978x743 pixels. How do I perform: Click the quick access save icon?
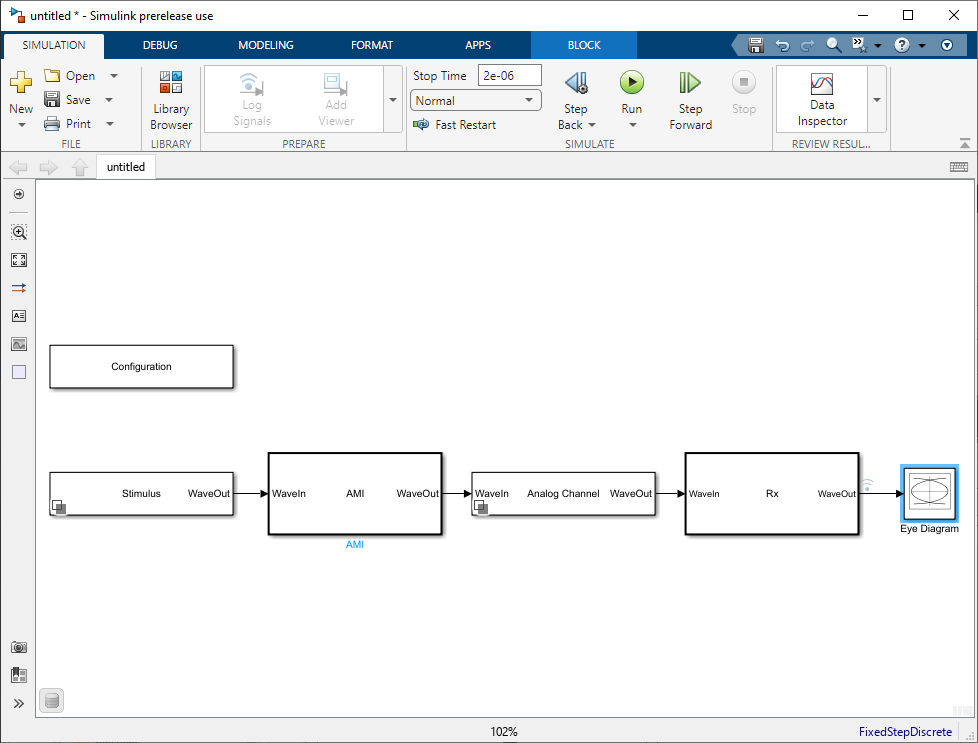pos(756,45)
